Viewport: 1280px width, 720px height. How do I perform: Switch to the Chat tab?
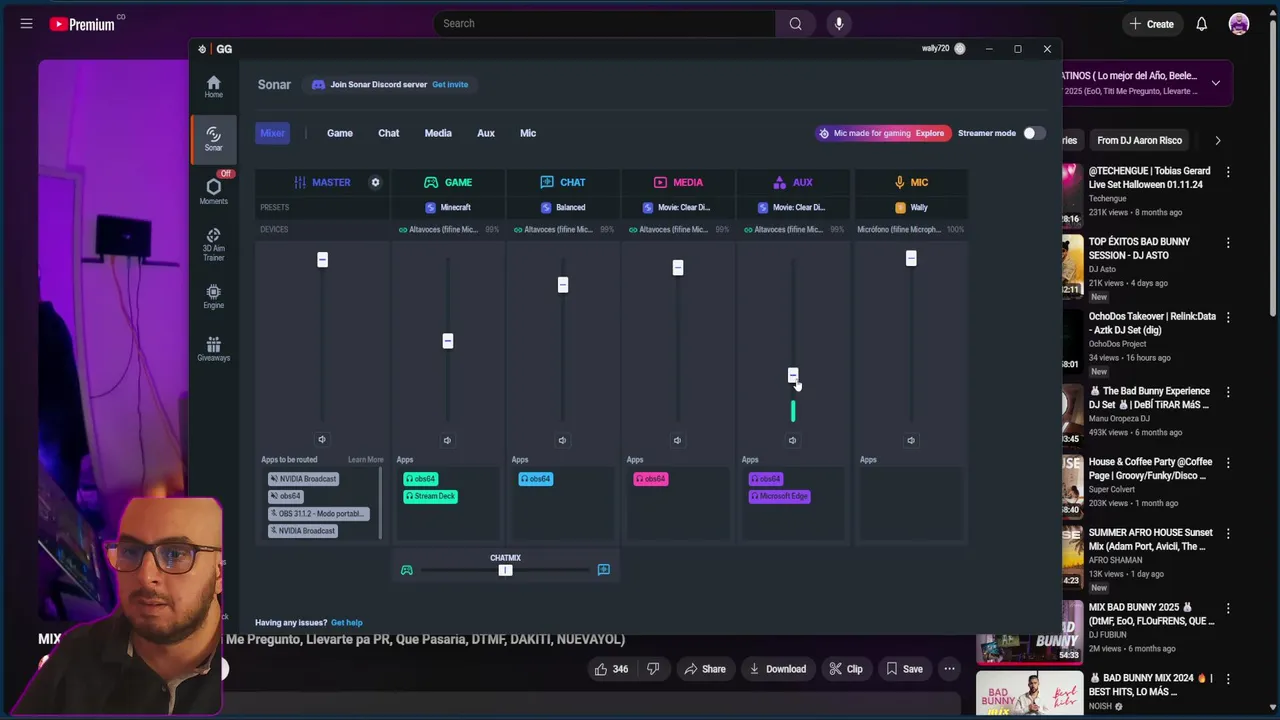click(388, 133)
